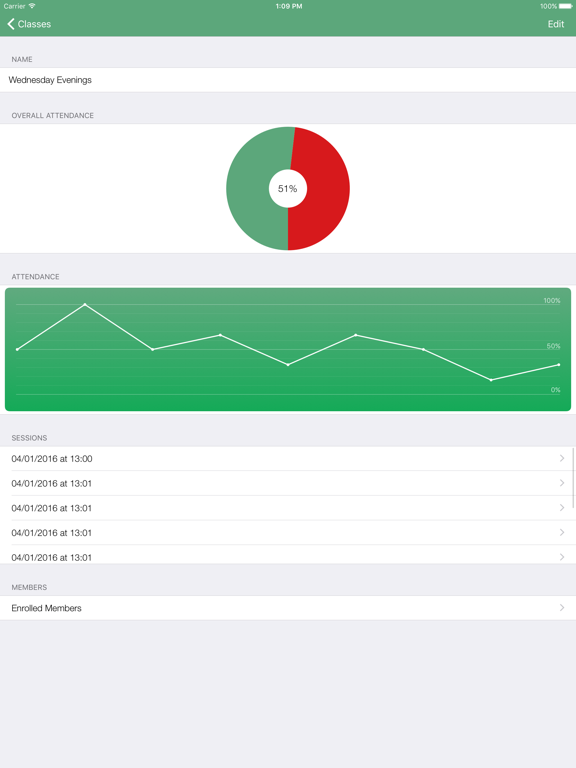
Task: Tap the chevron on Enrolled Members row
Action: click(562, 608)
